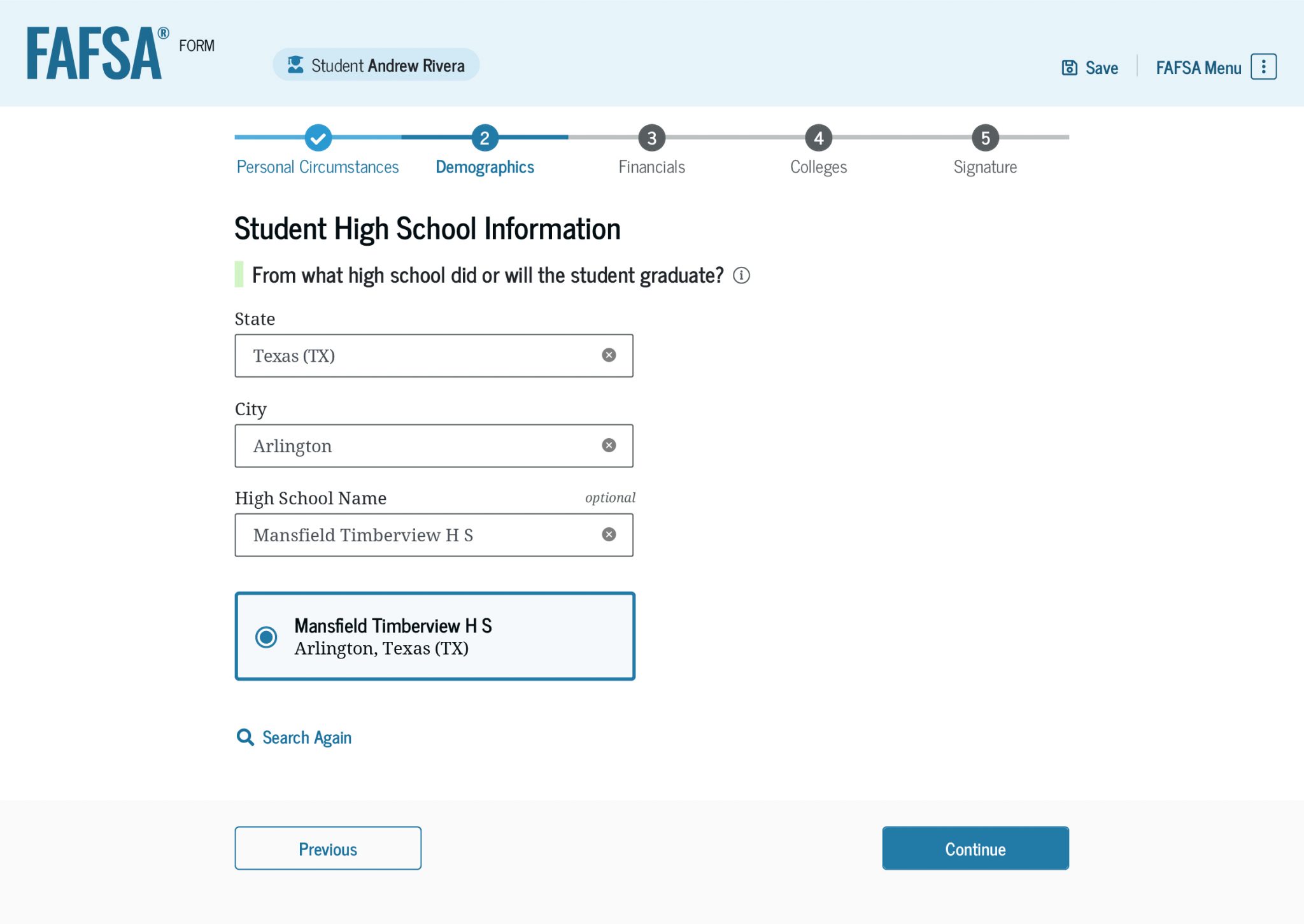This screenshot has height=924, width=1304.
Task: Click the info icon beside the high school question
Action: click(741, 275)
